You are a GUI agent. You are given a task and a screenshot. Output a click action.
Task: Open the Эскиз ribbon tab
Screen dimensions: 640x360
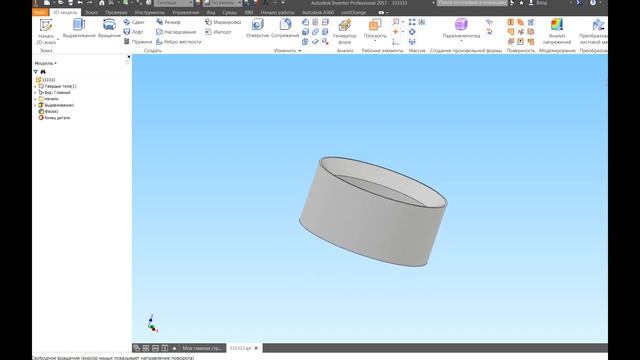click(91, 12)
